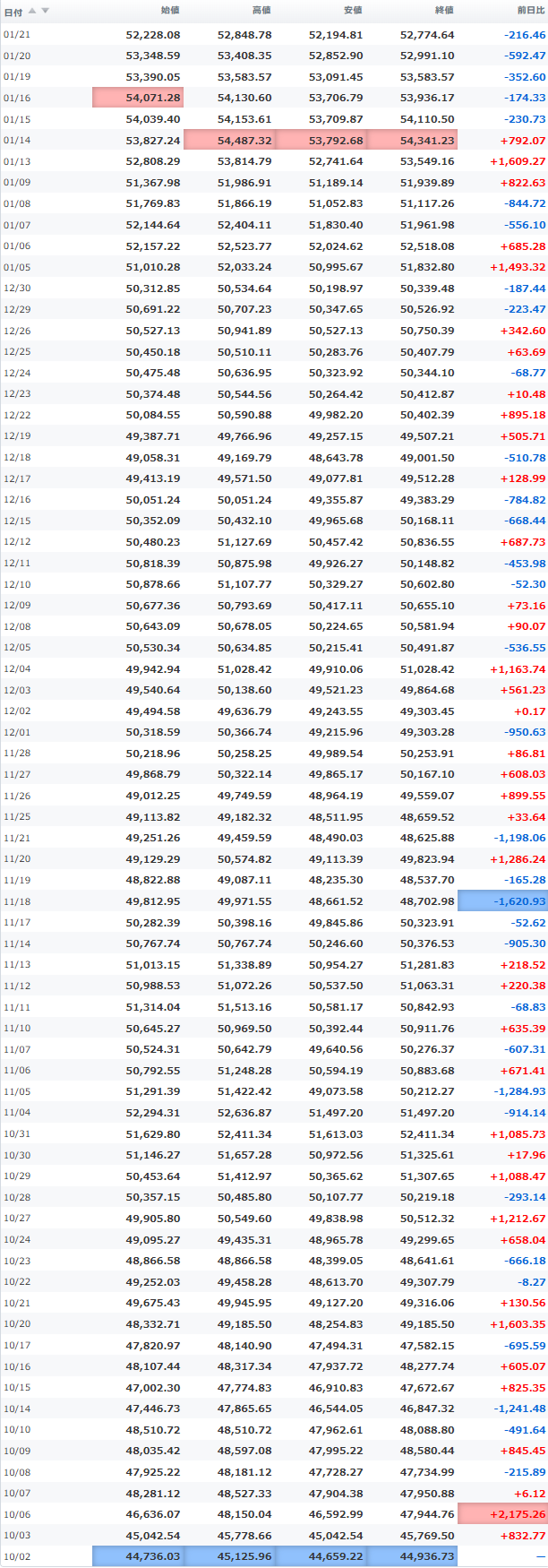Click the 終値 column header
This screenshot has height=1568, width=548.
click(444, 11)
